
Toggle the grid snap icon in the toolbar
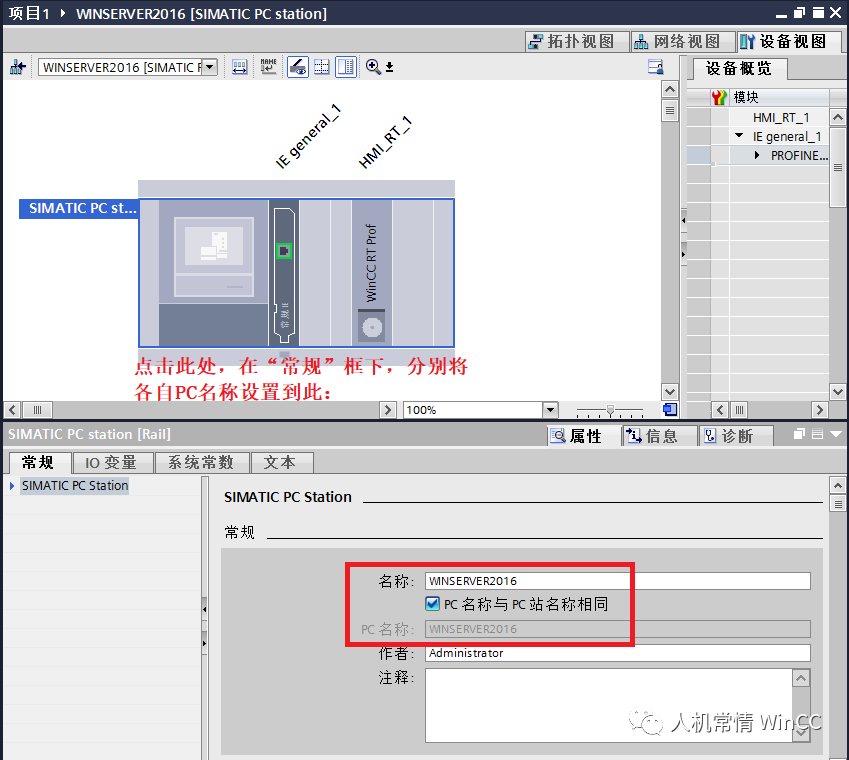click(322, 67)
